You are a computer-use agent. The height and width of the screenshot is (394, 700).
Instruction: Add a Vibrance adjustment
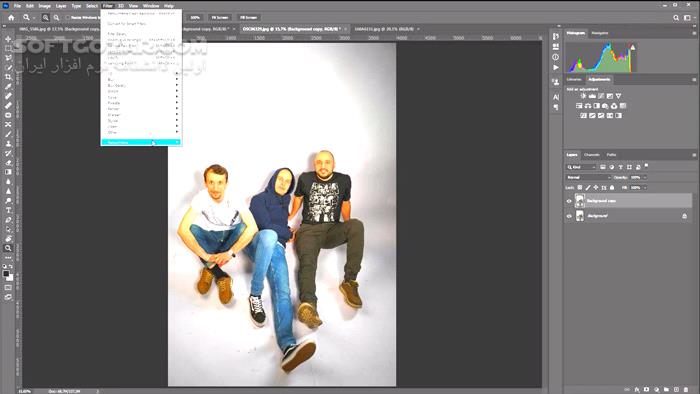[618, 96]
